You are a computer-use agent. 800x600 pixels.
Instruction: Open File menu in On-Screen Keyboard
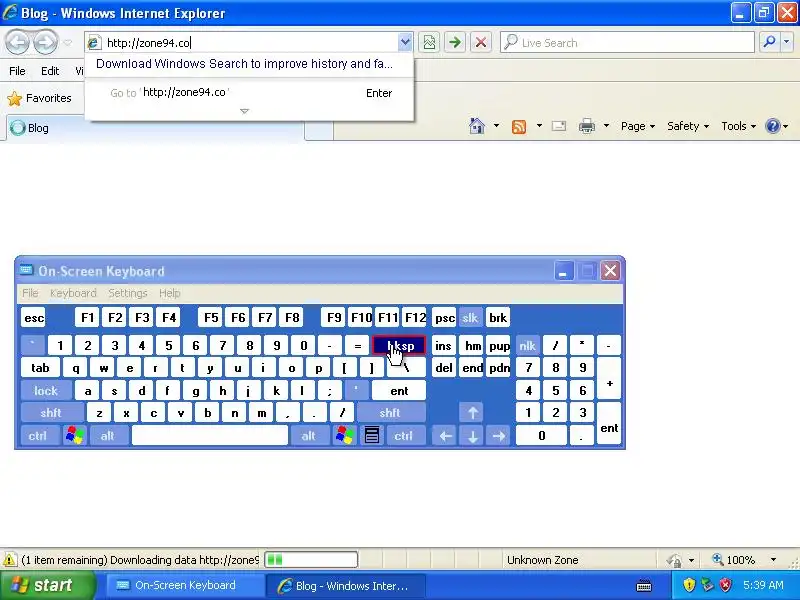(x=30, y=293)
